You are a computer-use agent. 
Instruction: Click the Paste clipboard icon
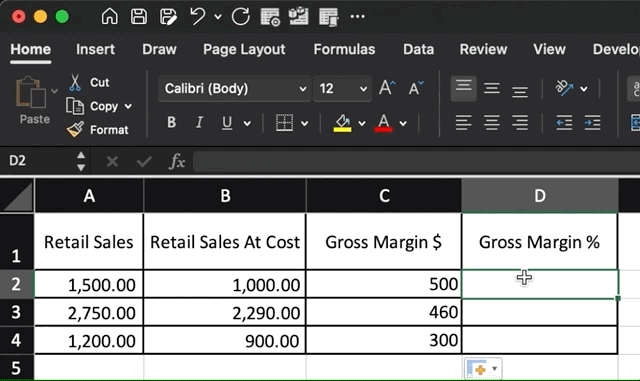[x=31, y=92]
